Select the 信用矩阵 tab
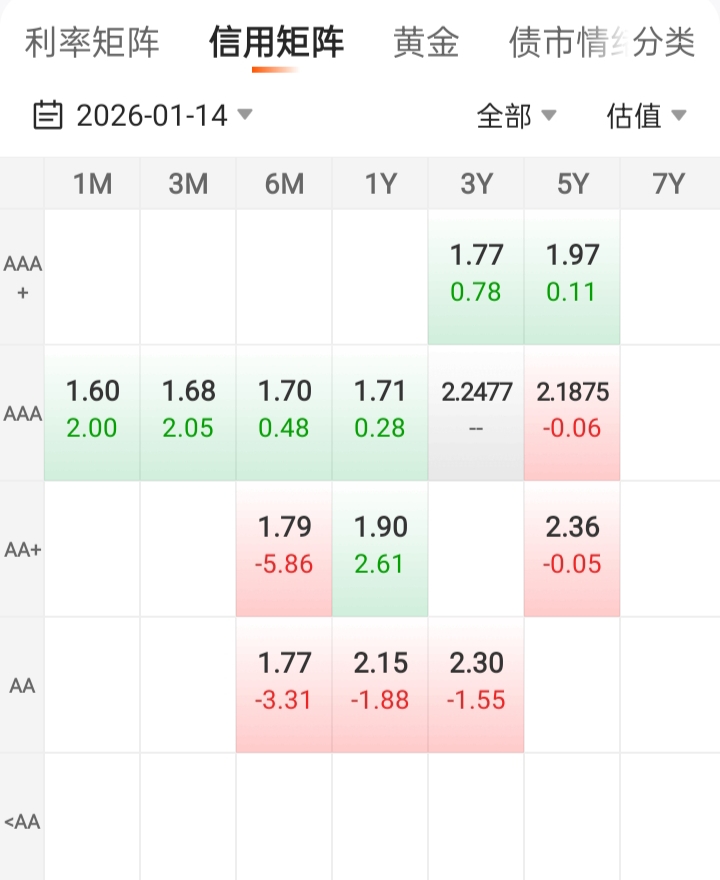The width and height of the screenshot is (720, 880). [x=276, y=44]
